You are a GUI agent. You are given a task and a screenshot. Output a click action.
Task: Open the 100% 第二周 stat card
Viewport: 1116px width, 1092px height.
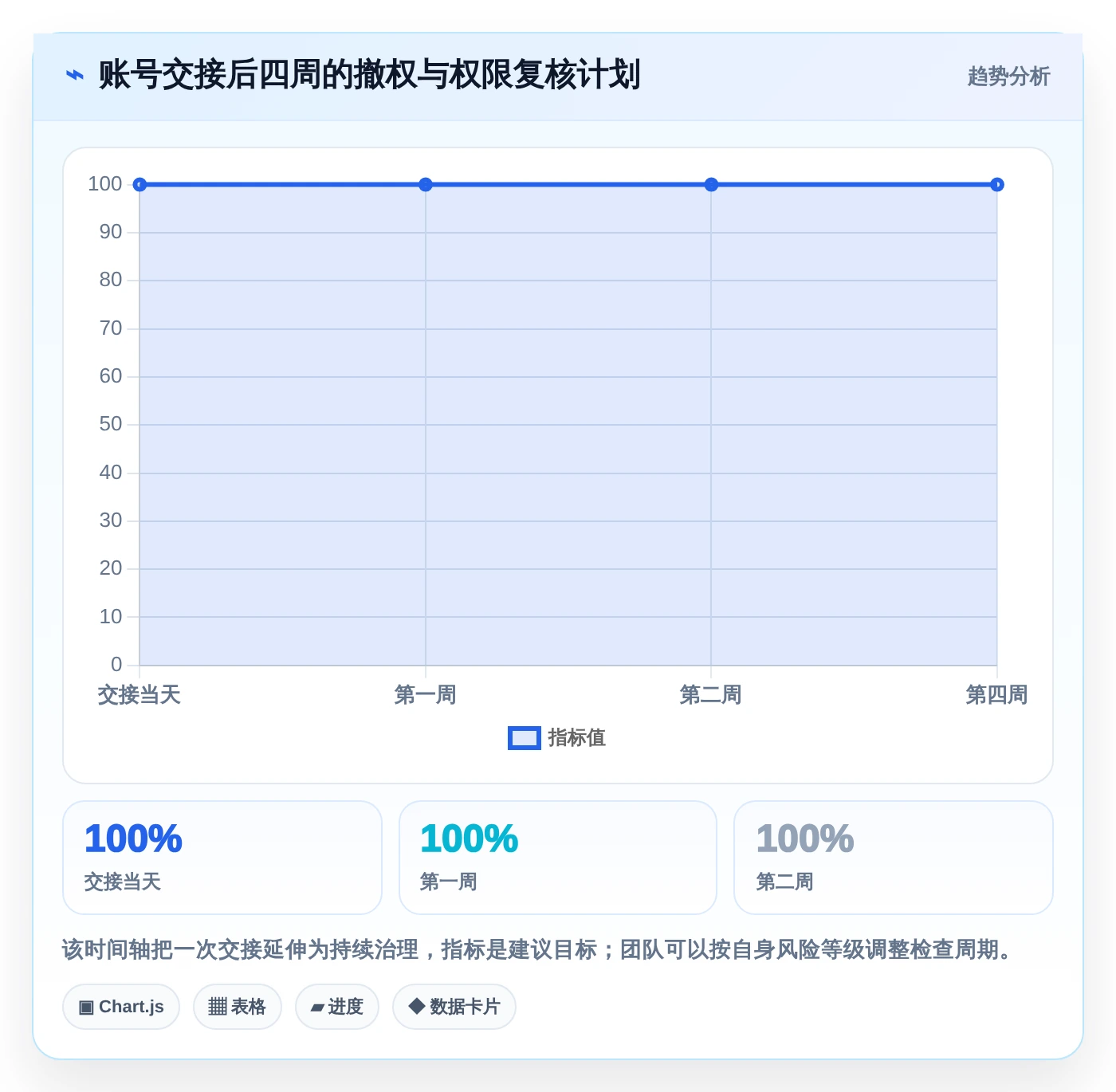pyautogui.click(x=894, y=858)
